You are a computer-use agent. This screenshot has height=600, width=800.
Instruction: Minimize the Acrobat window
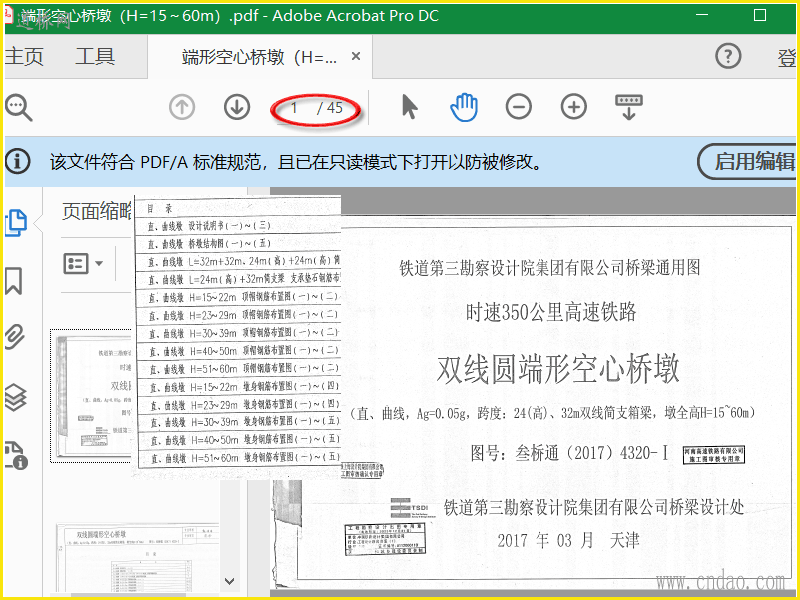(x=703, y=15)
